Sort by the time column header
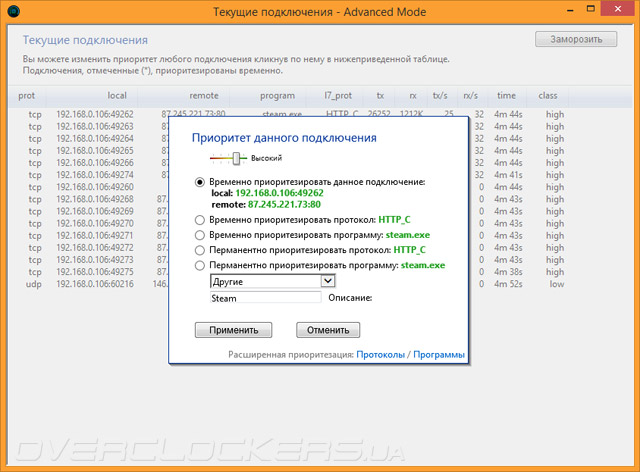The height and width of the screenshot is (472, 640). [506, 96]
